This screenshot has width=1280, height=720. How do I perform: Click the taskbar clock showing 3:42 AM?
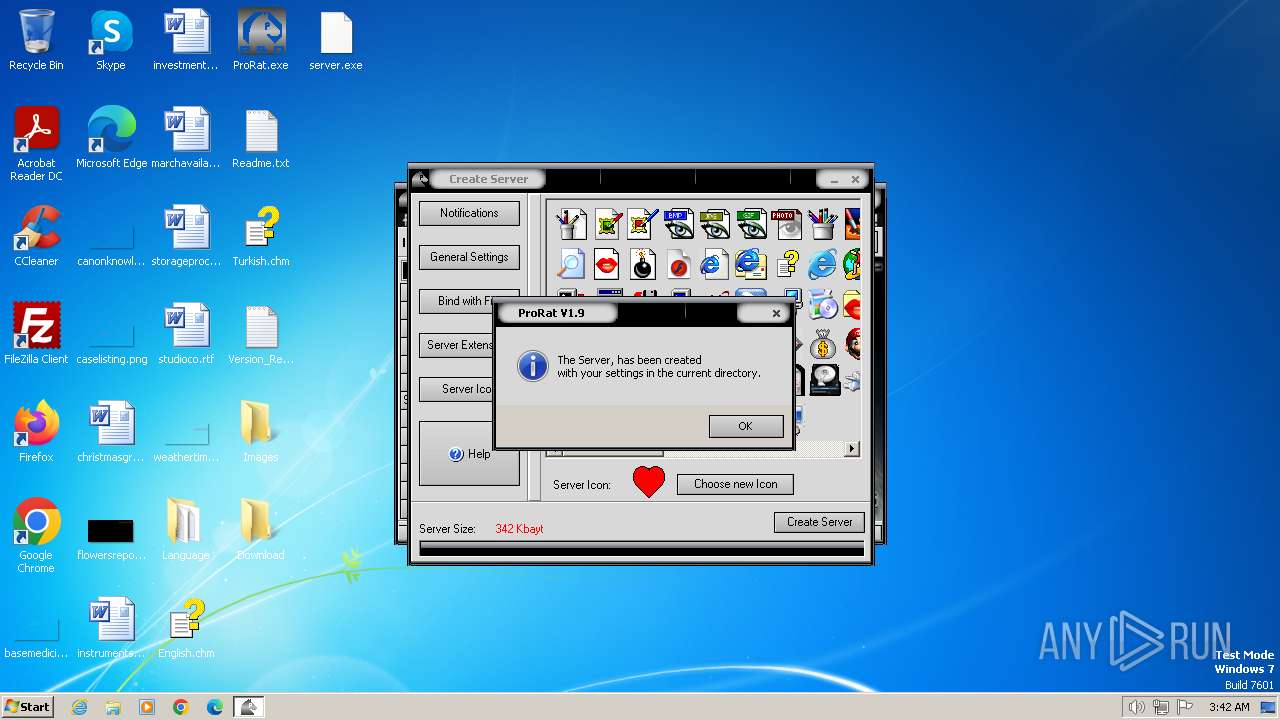pyautogui.click(x=1229, y=707)
